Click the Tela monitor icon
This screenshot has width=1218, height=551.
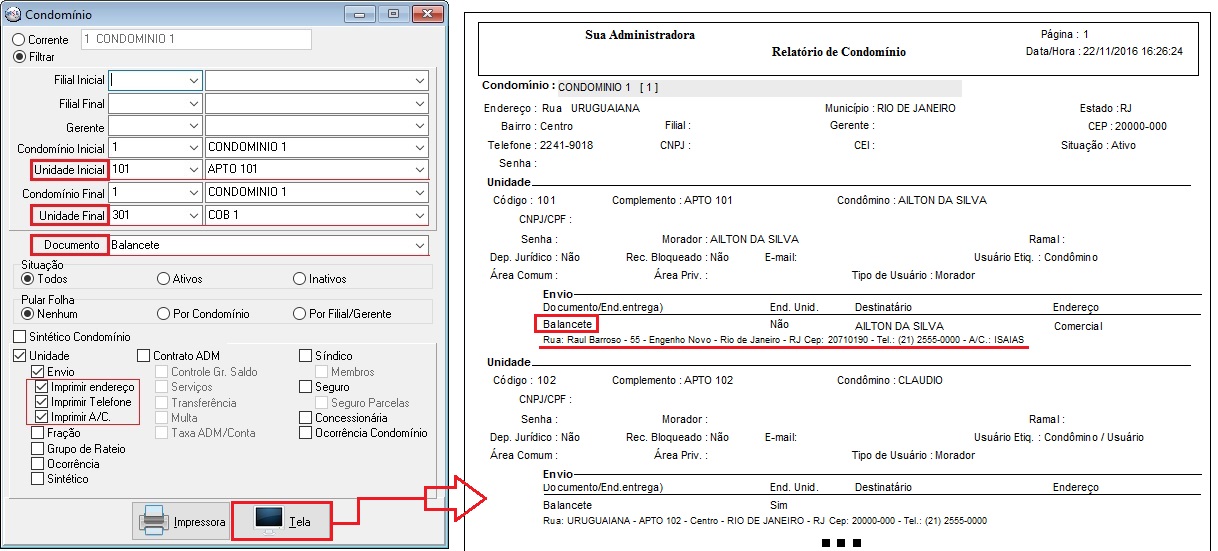(267, 519)
